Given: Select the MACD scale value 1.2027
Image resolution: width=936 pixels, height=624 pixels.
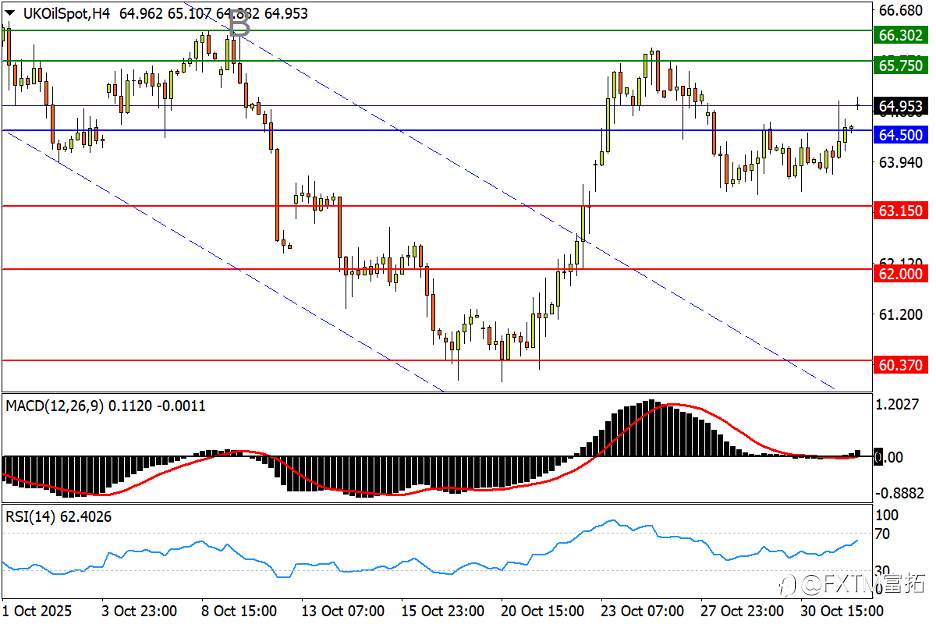Looking at the screenshot, I should tap(897, 404).
